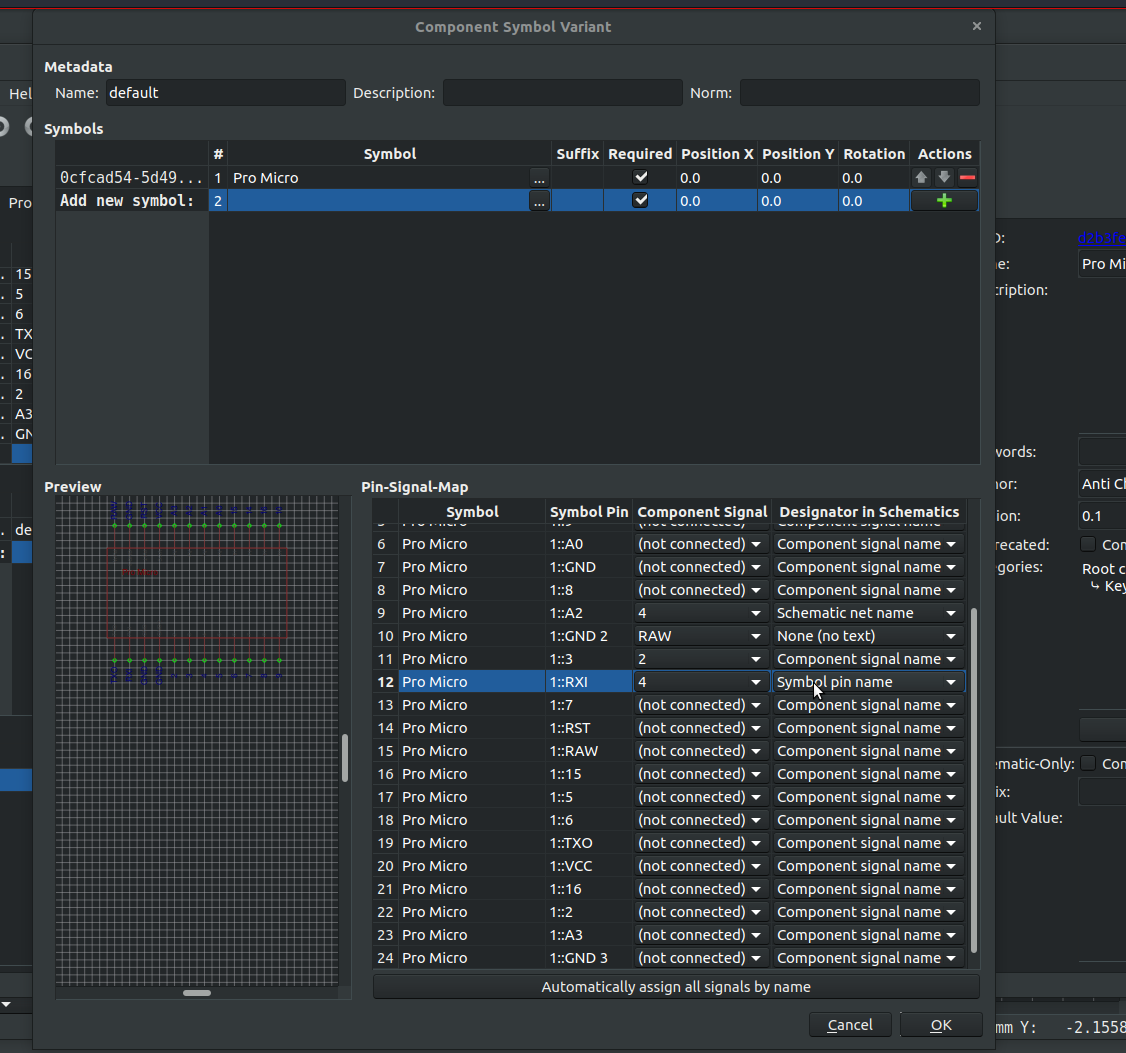Remove Pro Micro symbol with red minus

click(967, 177)
